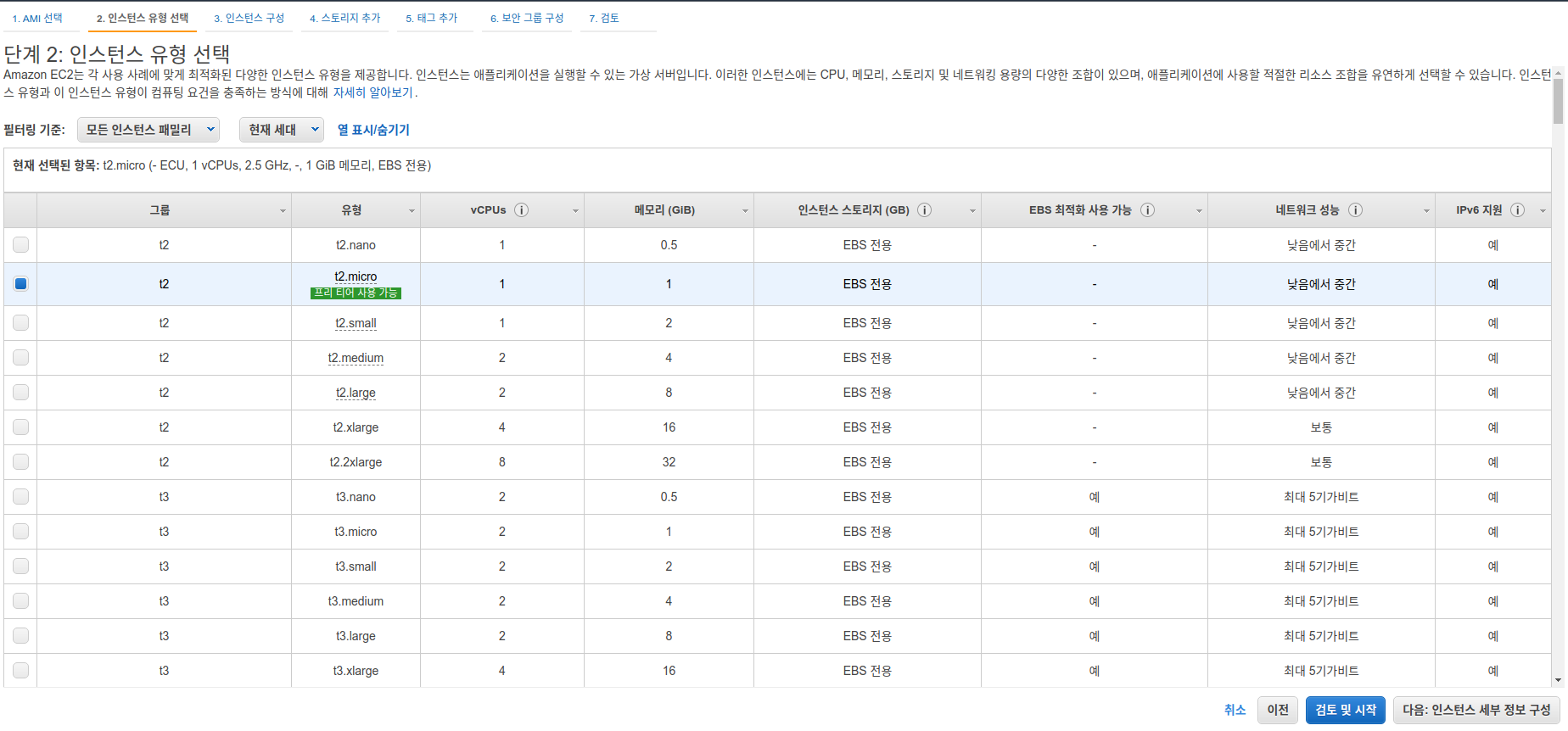1568x731 pixels.
Task: Open sort arrow on 유형 column
Action: 412,211
